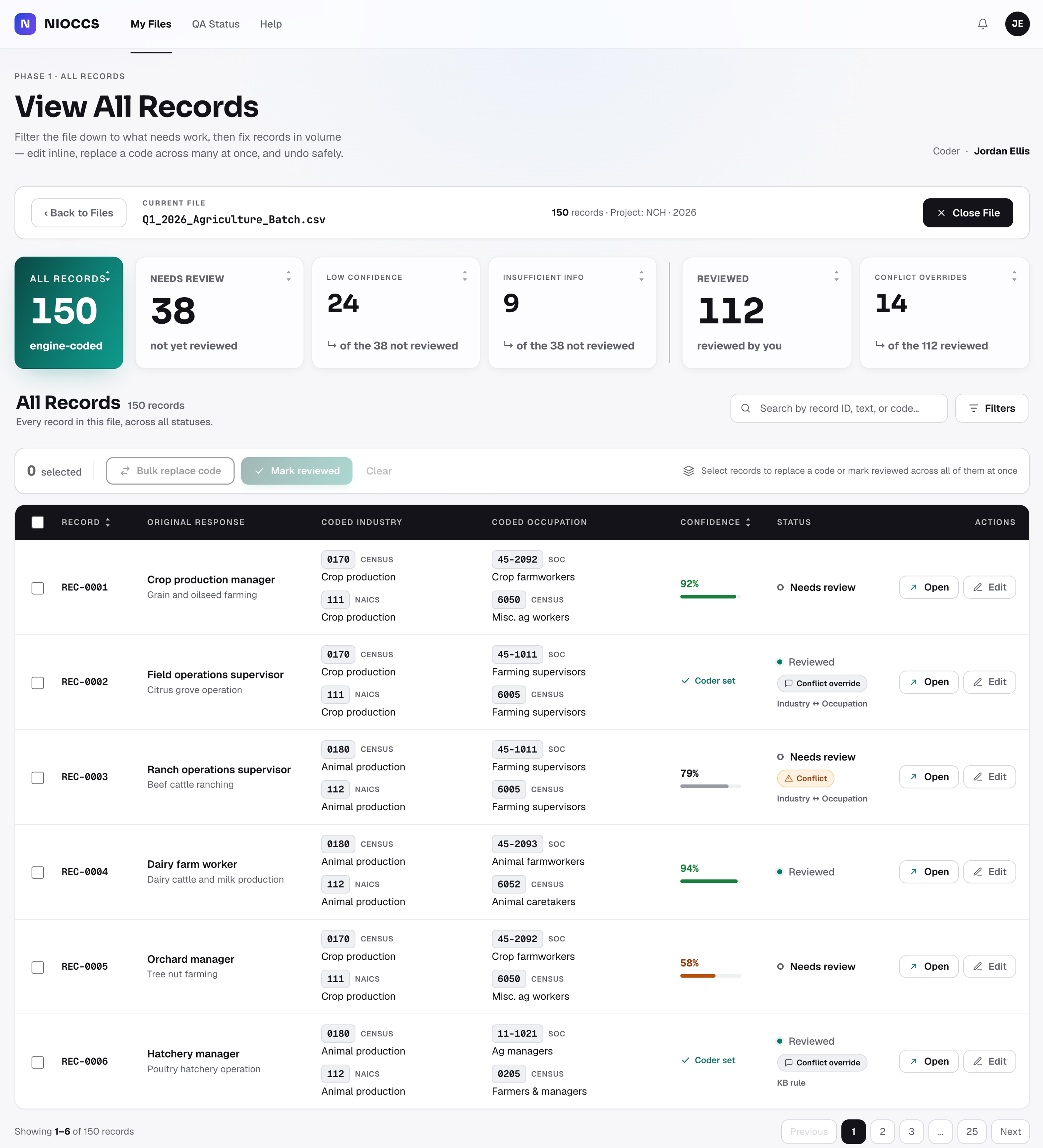Screen dimensions: 1043x1148
Task: Go to page 3
Action: (911, 1132)
